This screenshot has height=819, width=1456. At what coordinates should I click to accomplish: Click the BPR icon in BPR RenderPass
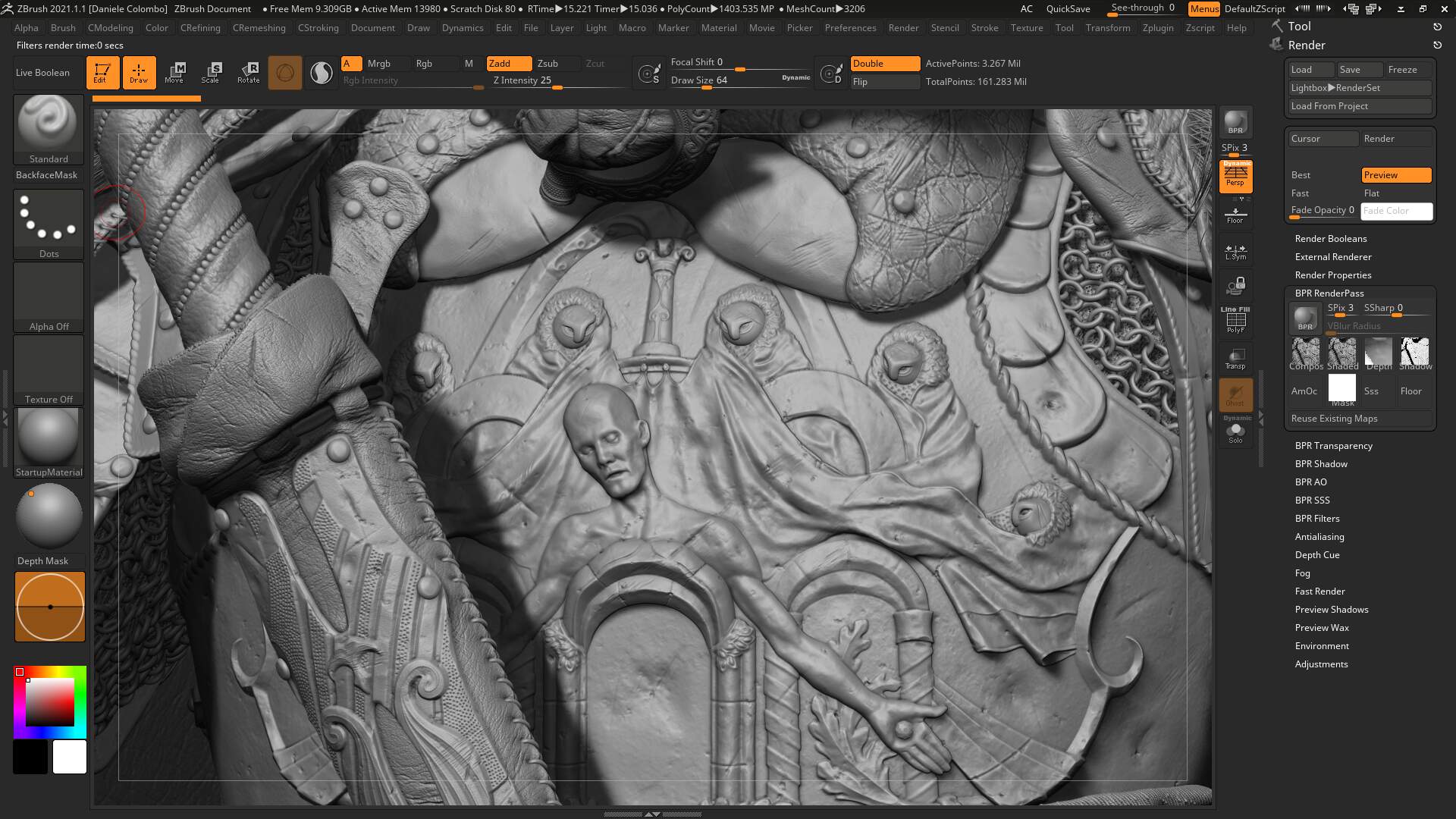pos(1305,318)
